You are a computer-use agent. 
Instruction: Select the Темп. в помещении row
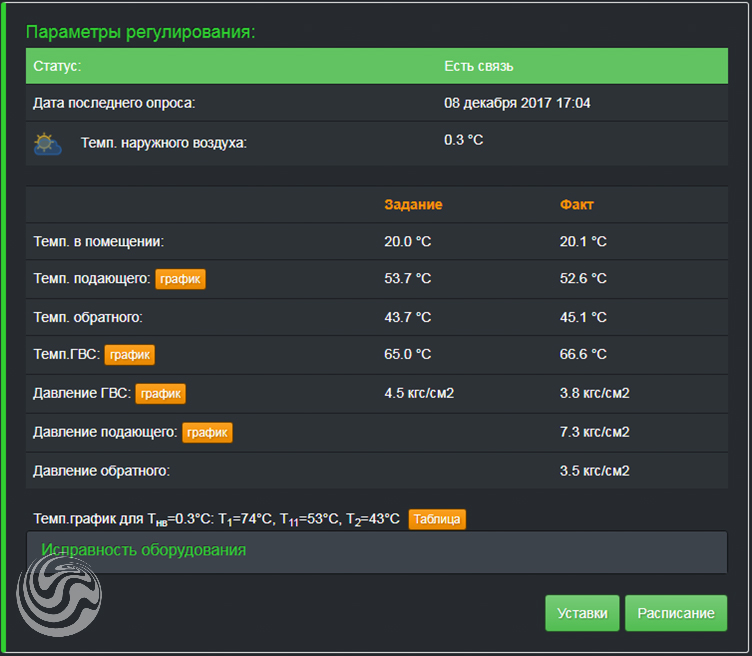98,241
